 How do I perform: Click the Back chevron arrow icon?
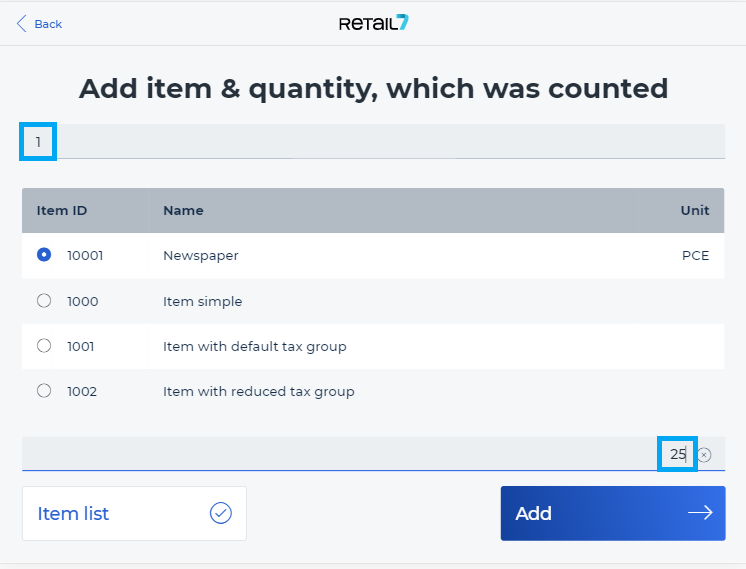[21, 24]
